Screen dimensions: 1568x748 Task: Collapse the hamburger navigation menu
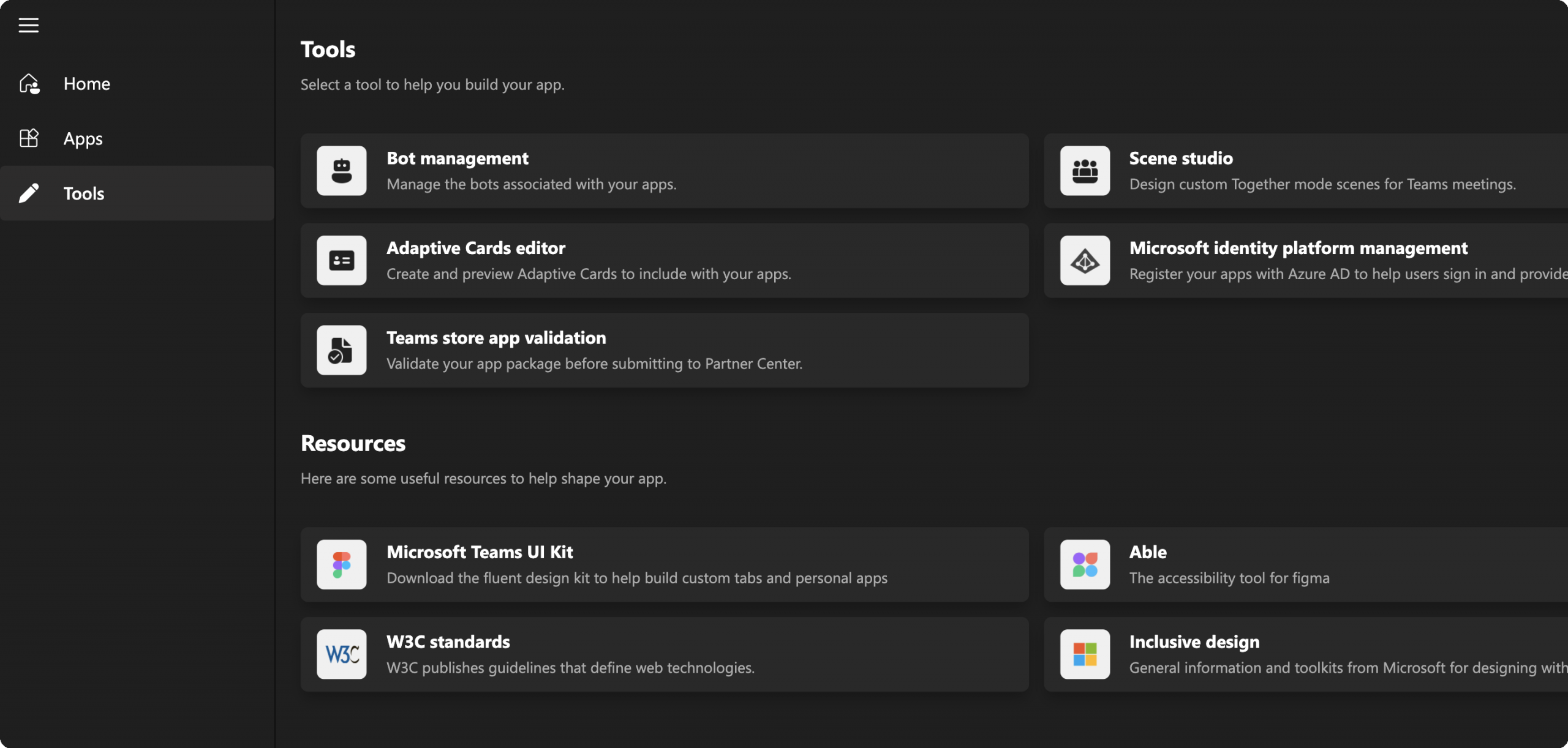28,25
